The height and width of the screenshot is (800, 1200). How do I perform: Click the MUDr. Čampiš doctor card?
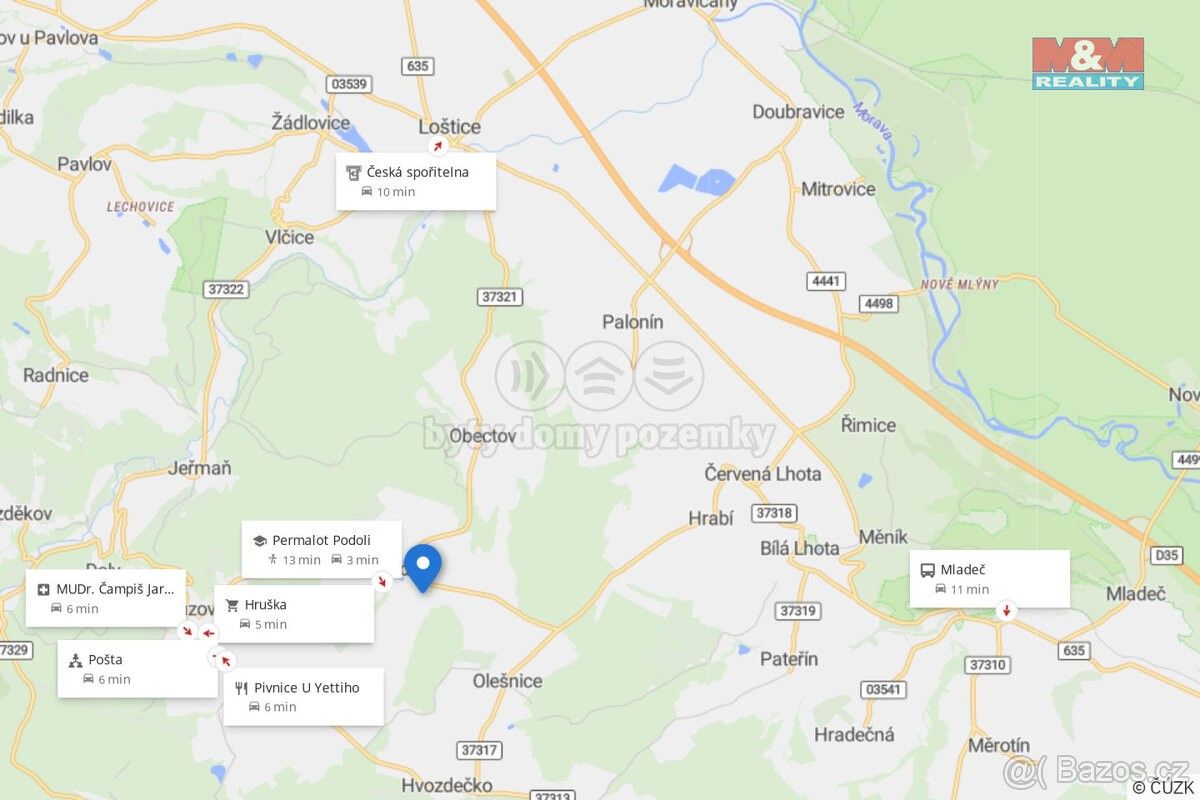(106, 598)
